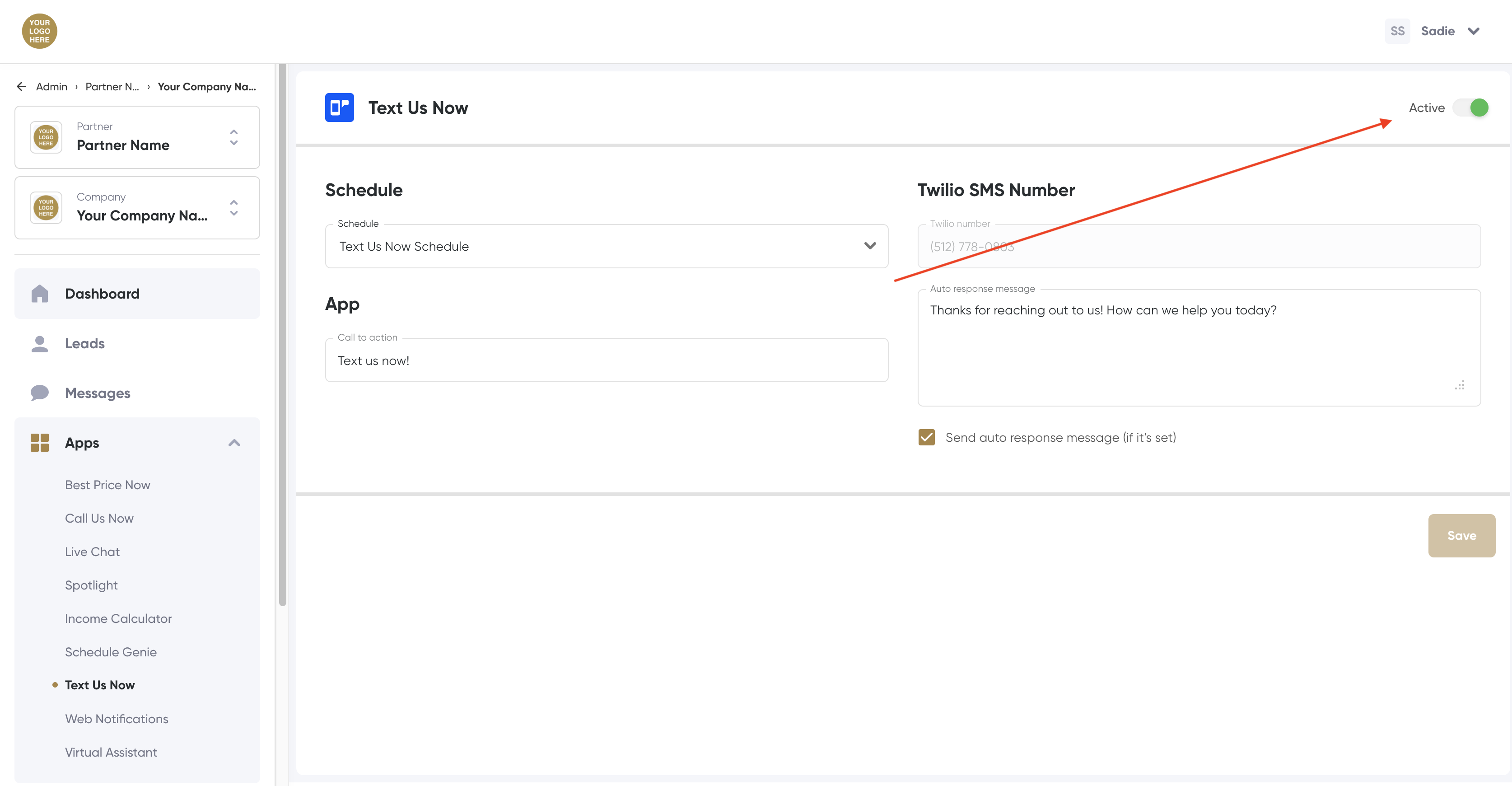Select Schedule Genie from Apps list
The image size is (1512, 786).
coord(110,652)
